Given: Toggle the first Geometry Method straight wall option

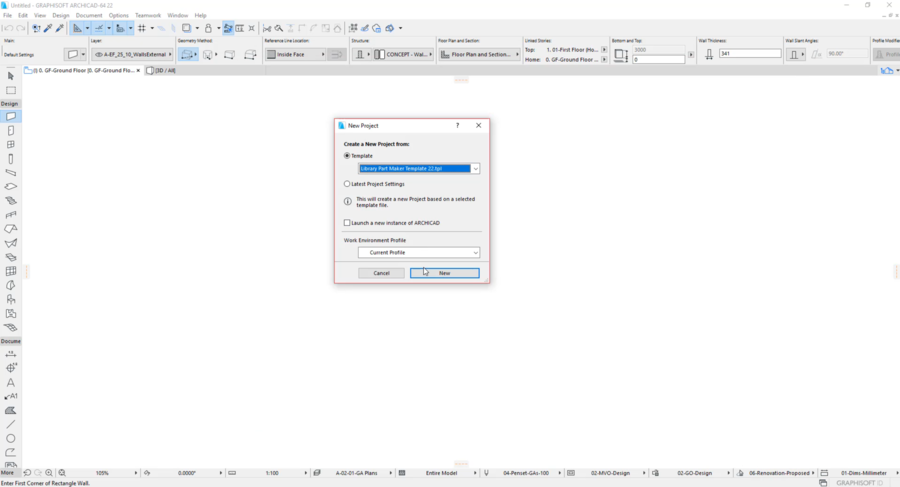Looking at the screenshot, I should pyautogui.click(x=187, y=55).
